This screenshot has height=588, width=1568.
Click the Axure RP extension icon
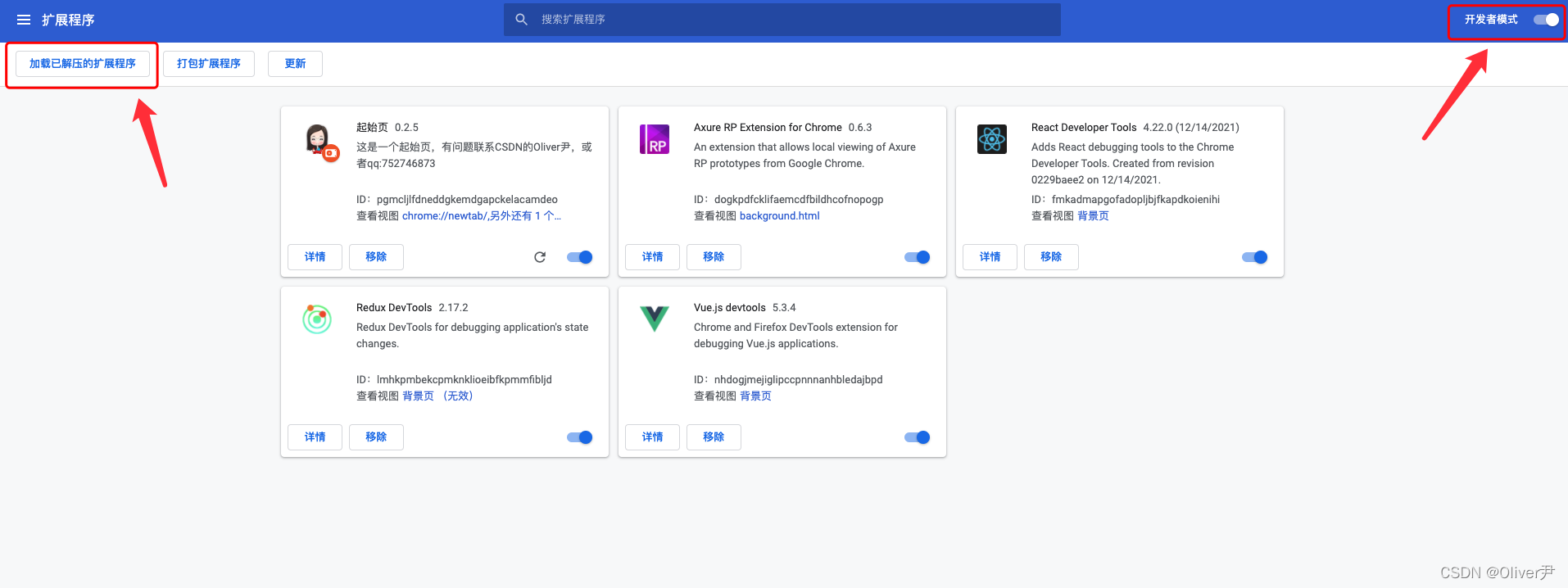(654, 139)
